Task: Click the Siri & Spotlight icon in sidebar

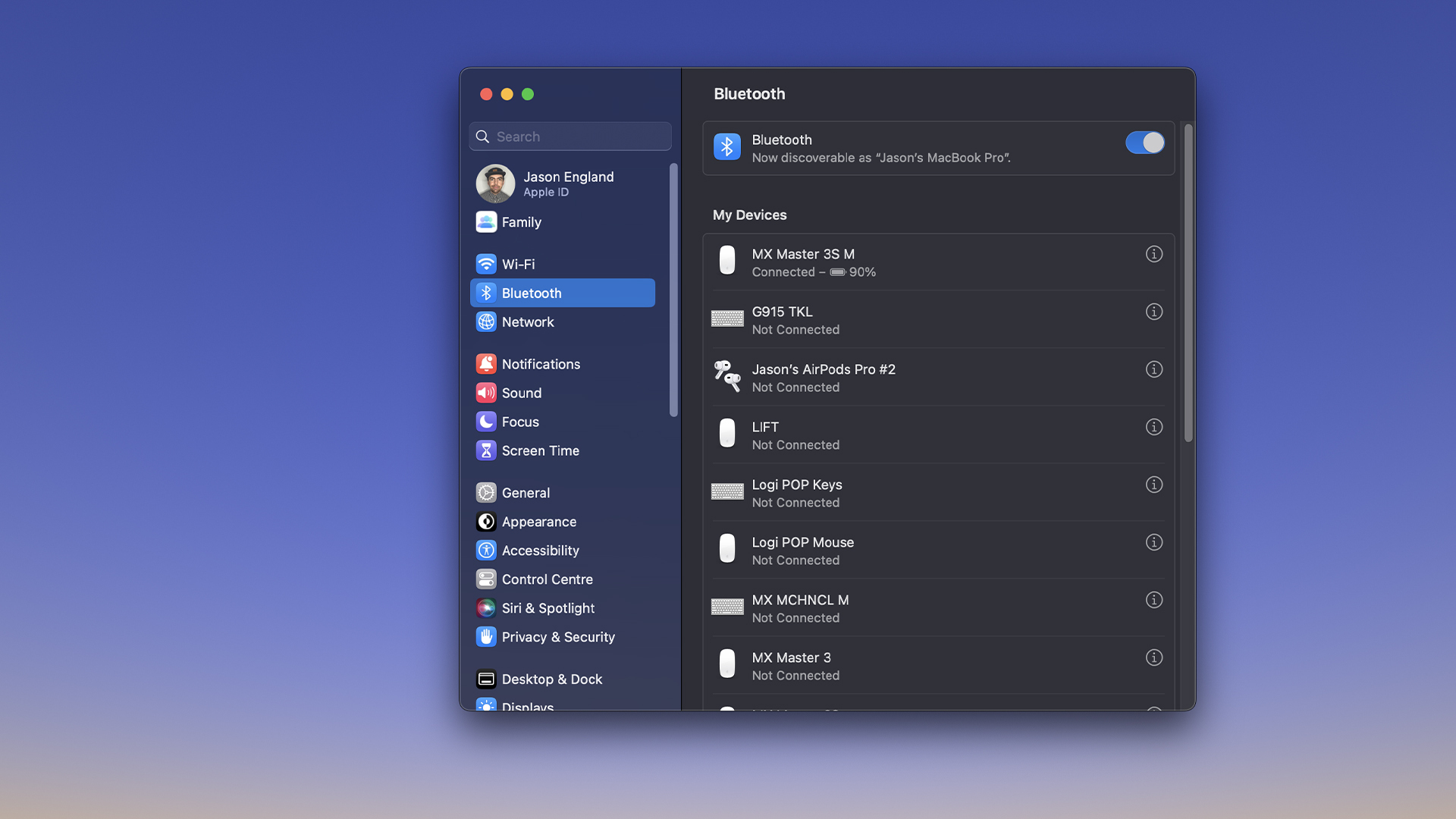Action: pos(486,607)
